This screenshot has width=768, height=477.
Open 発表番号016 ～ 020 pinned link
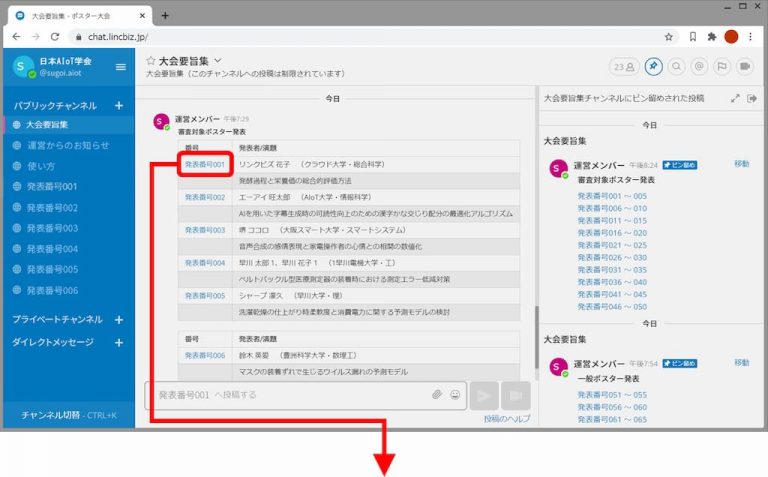[612, 232]
